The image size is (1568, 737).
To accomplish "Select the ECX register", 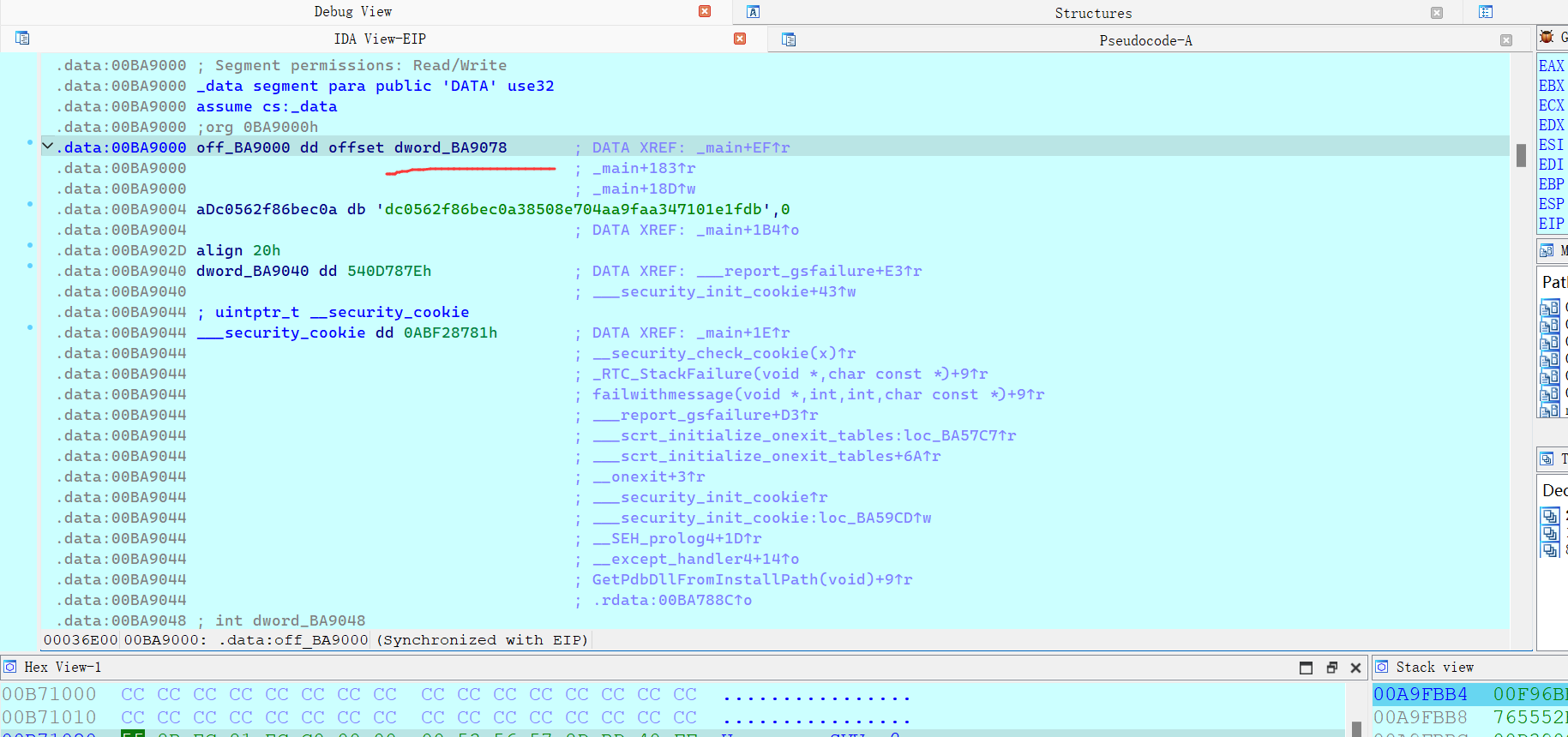I will (x=1552, y=105).
